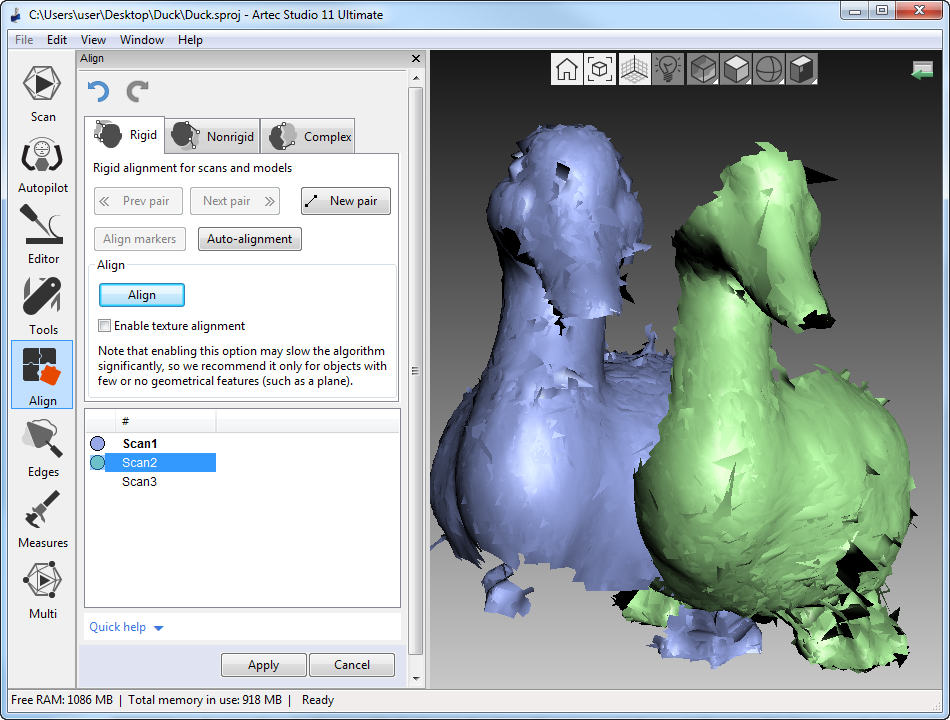Go to the Next pair
950x720 pixels.
pos(235,201)
